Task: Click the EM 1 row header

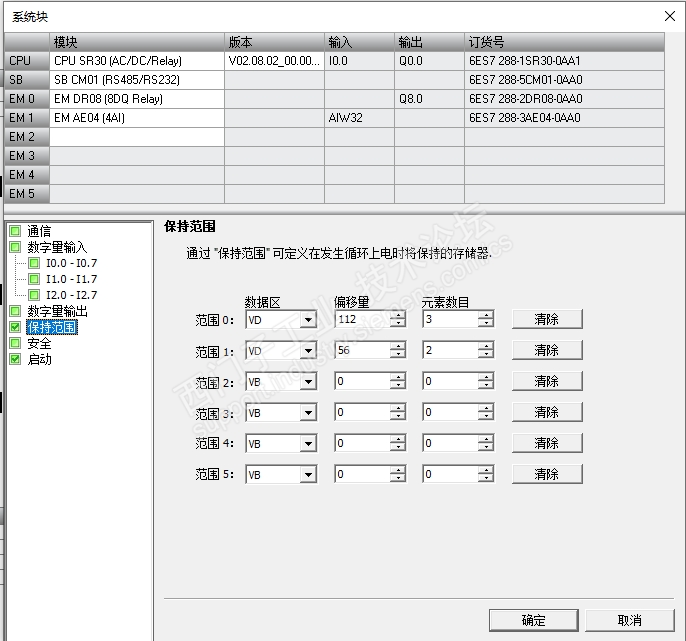Action: 27,118
